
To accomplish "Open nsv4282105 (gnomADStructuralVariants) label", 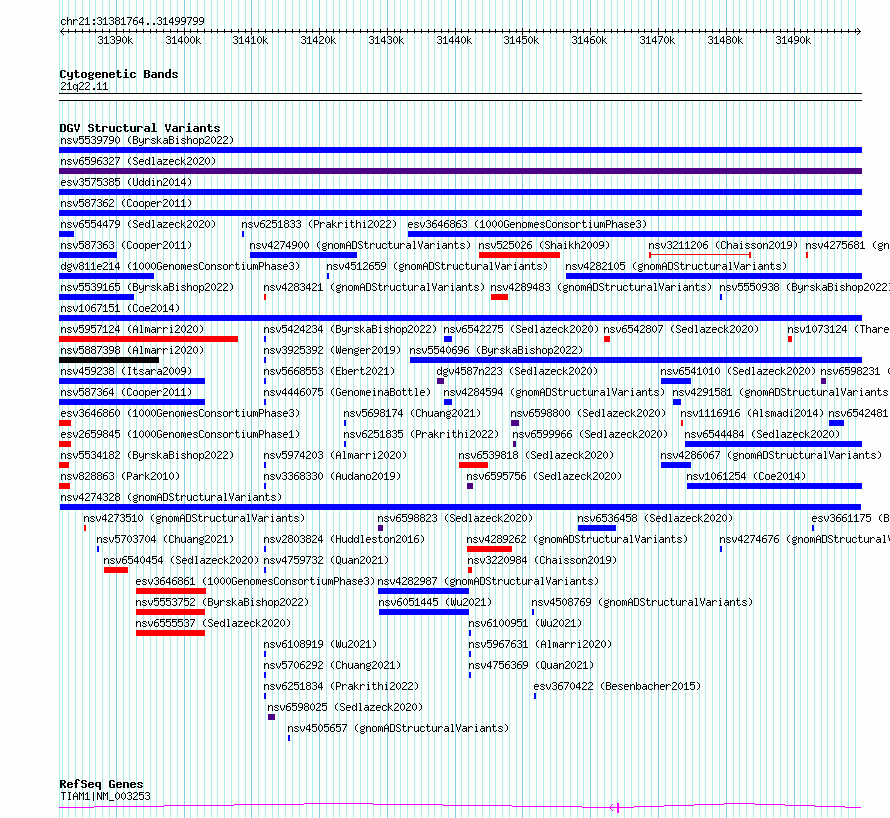I will click(x=676, y=266).
